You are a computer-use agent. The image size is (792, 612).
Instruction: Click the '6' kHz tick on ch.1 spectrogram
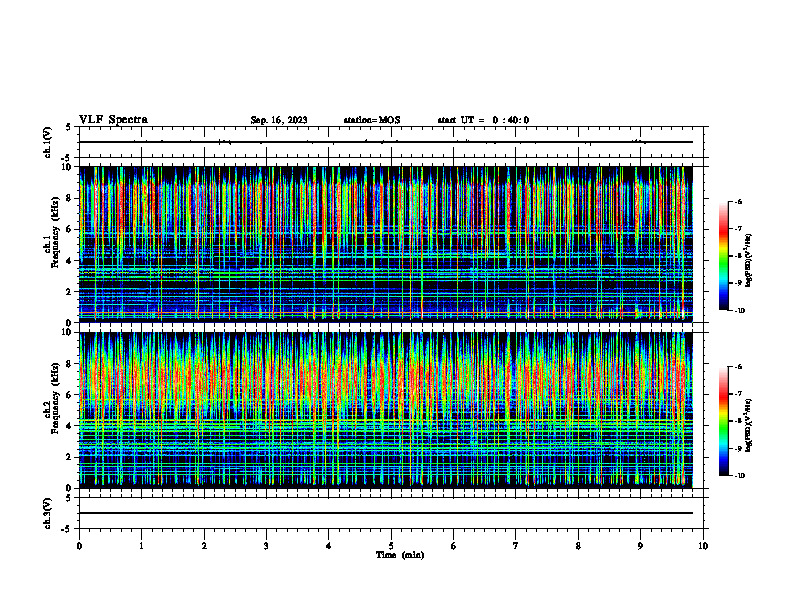[x=69, y=229]
